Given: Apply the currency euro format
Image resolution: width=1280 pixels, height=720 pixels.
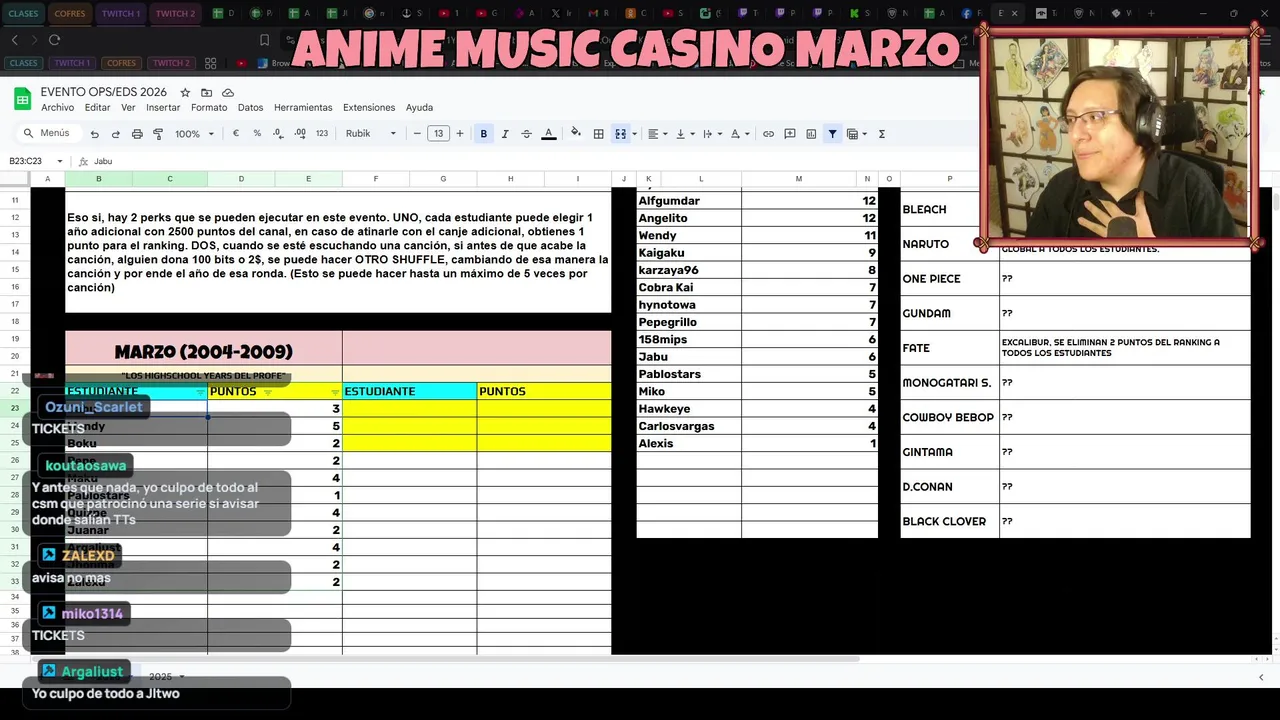Looking at the screenshot, I should point(236,134).
